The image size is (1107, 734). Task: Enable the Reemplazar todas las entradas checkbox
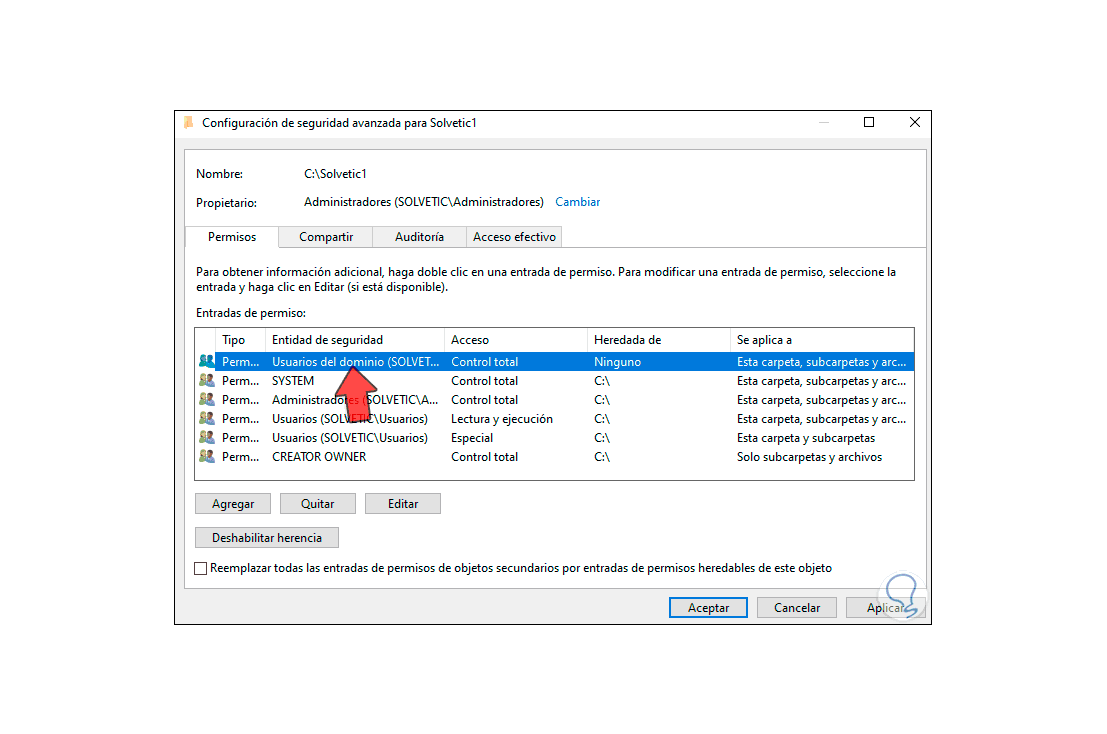(200, 567)
